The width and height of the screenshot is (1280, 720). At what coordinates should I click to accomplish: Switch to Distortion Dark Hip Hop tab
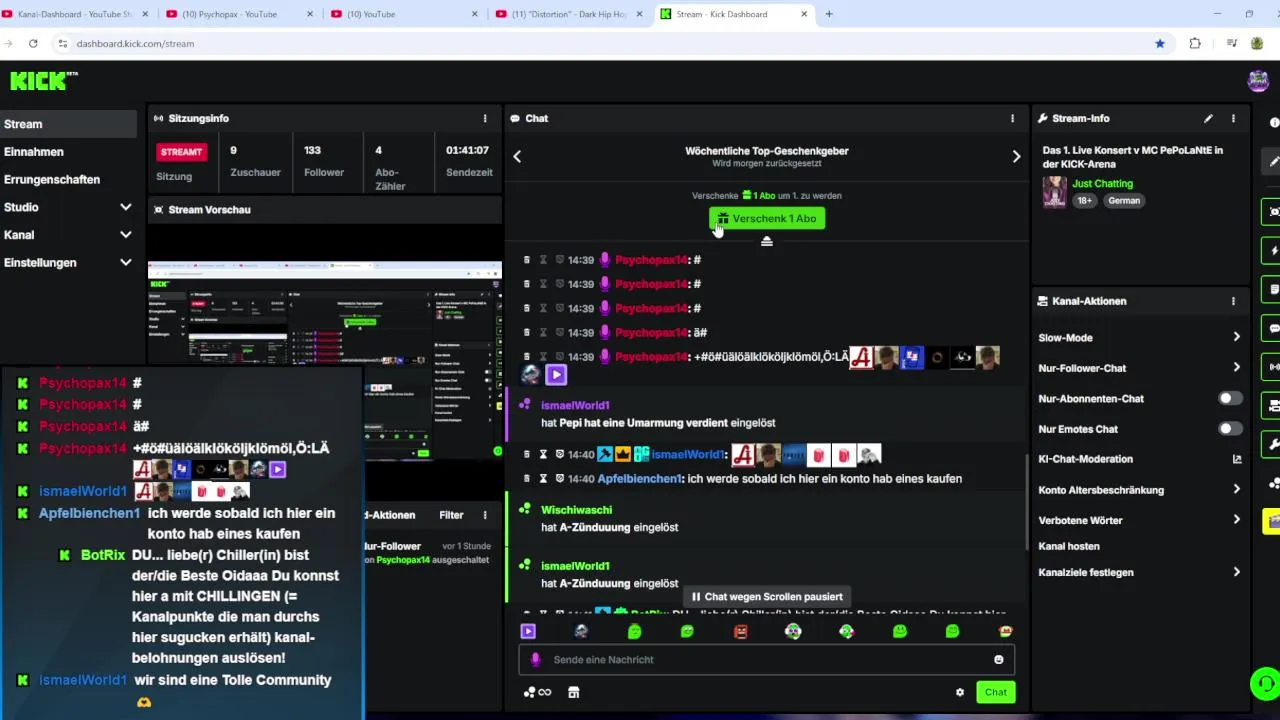pyautogui.click(x=568, y=14)
